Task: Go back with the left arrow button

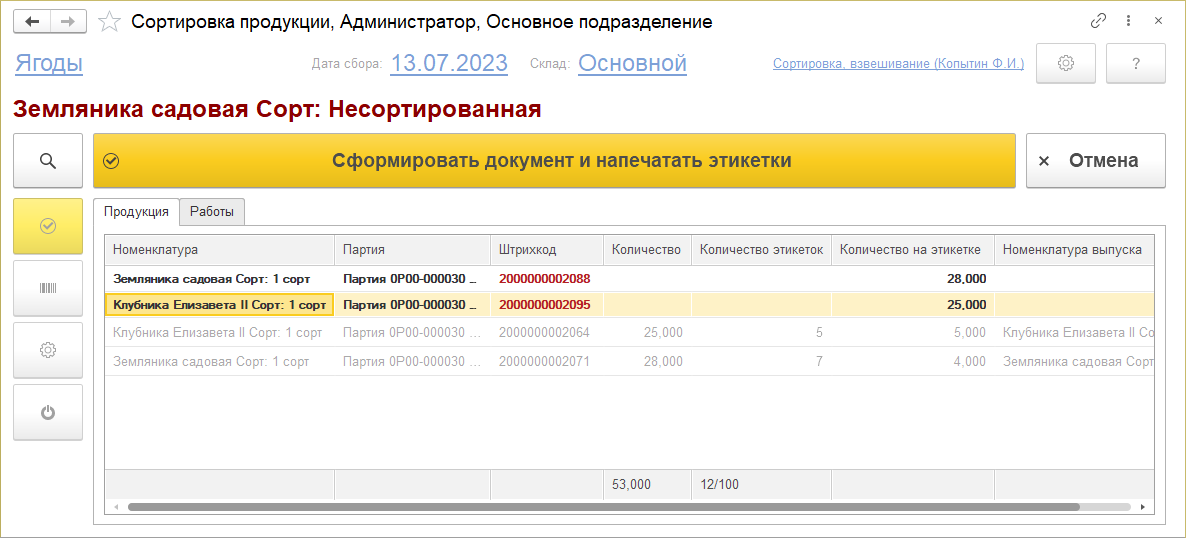Action: click(x=33, y=22)
